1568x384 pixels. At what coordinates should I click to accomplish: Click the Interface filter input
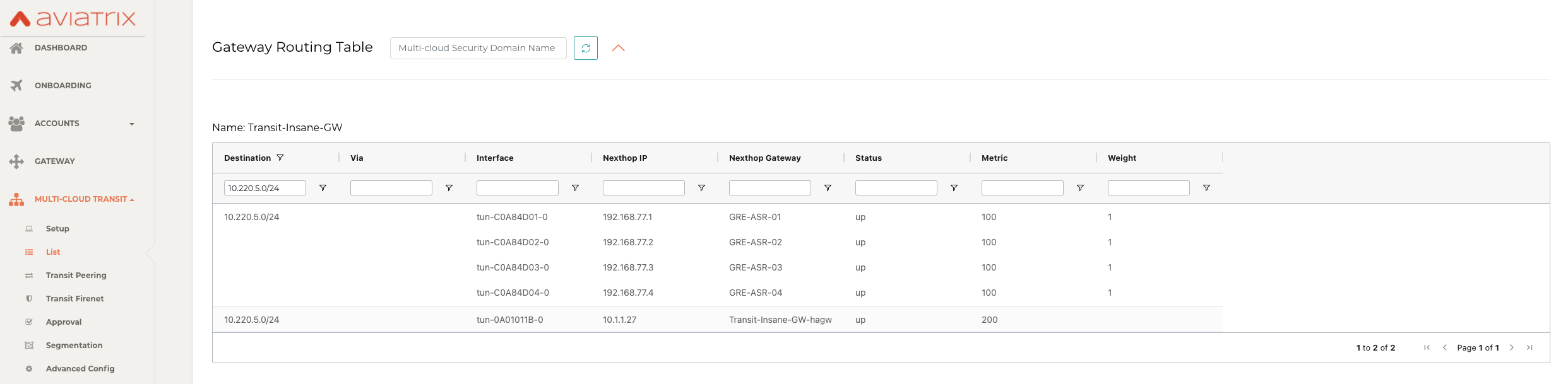point(518,188)
